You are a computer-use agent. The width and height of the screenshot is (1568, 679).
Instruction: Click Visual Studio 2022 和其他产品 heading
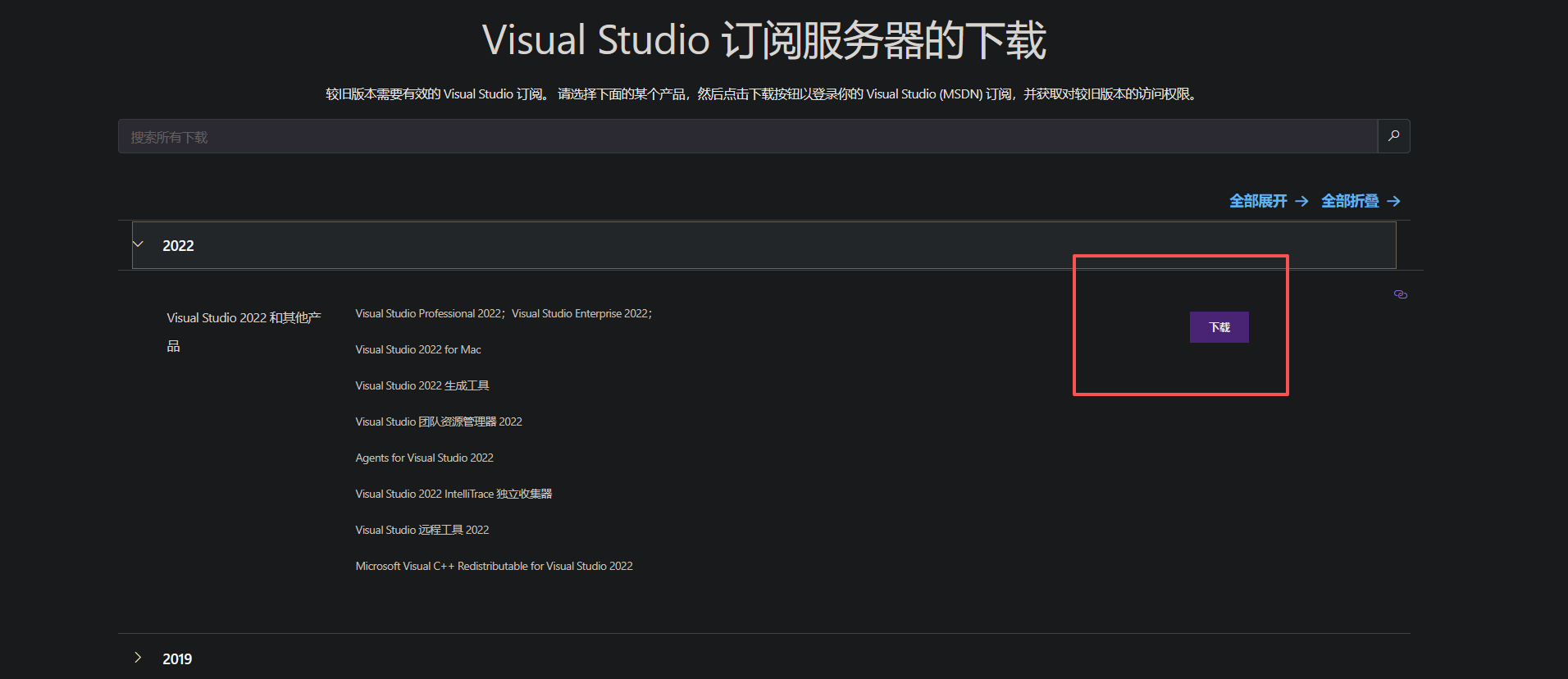[244, 331]
